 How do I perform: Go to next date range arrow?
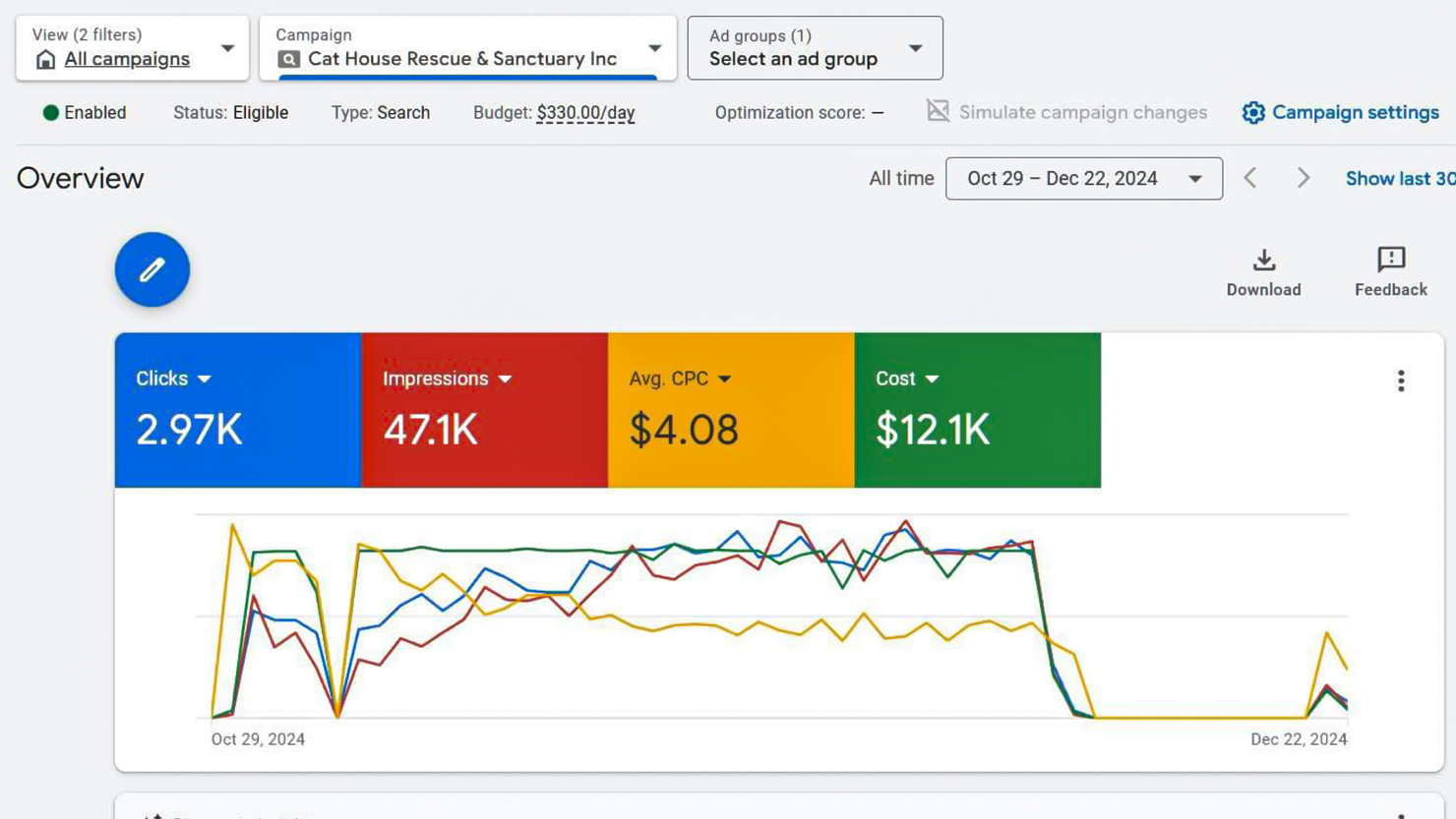pyautogui.click(x=1303, y=178)
